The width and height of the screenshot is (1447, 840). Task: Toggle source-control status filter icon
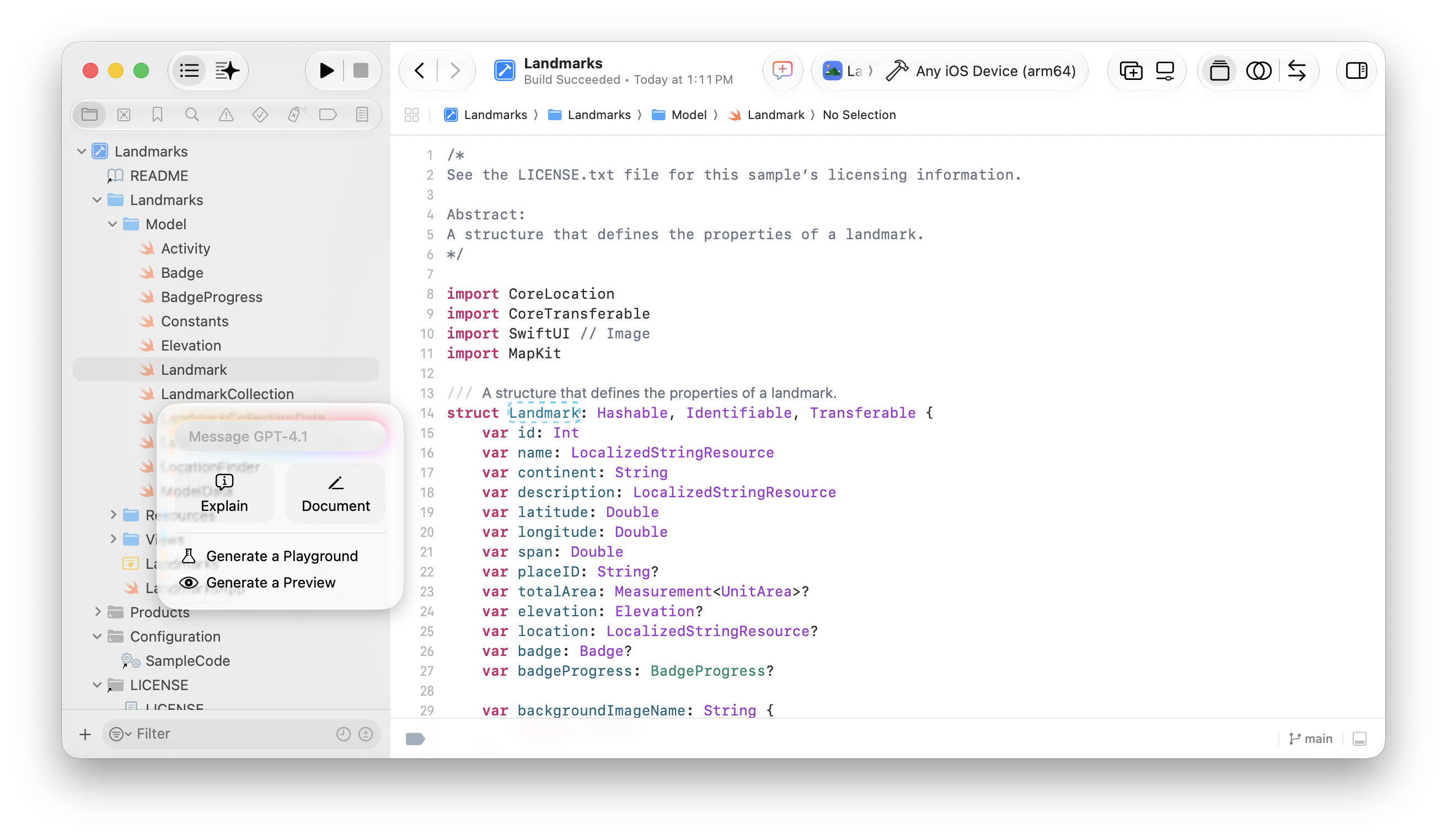pos(366,734)
